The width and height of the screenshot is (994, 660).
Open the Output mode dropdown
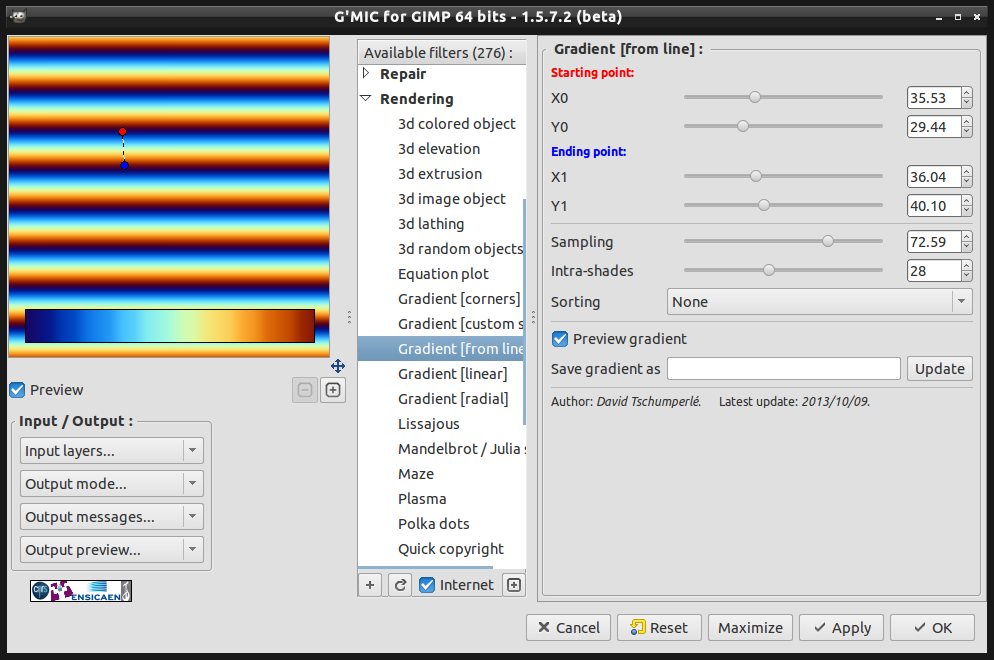tap(112, 484)
